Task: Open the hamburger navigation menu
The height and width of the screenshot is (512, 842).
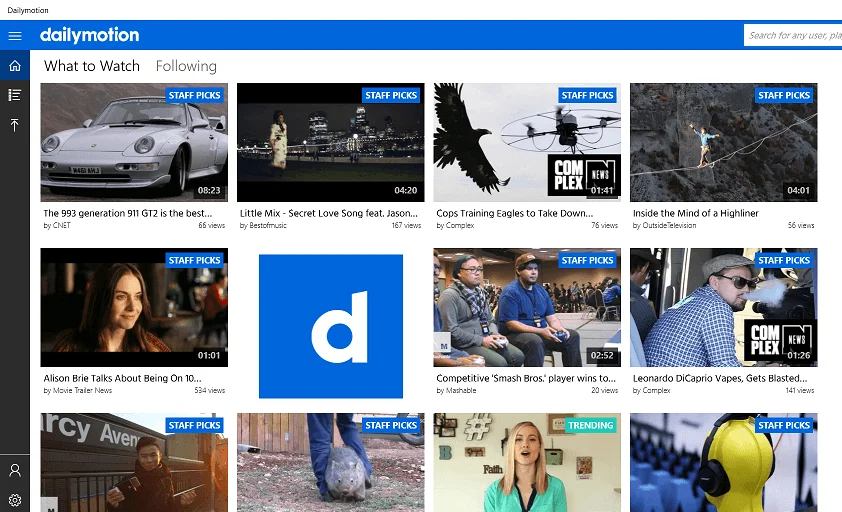Action: click(15, 36)
